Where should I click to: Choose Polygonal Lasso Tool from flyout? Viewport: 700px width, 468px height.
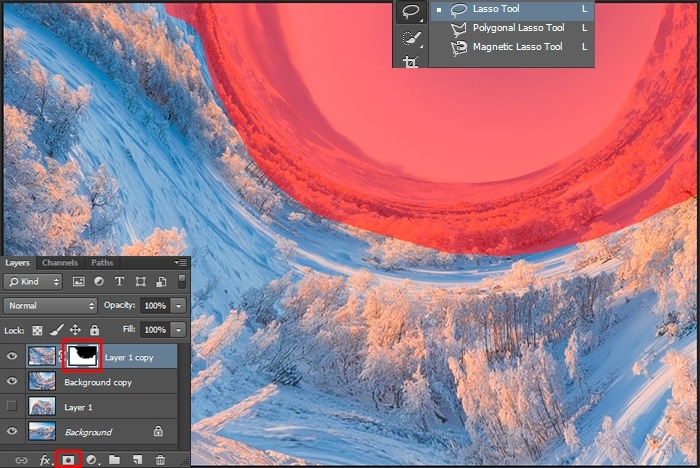pos(518,28)
